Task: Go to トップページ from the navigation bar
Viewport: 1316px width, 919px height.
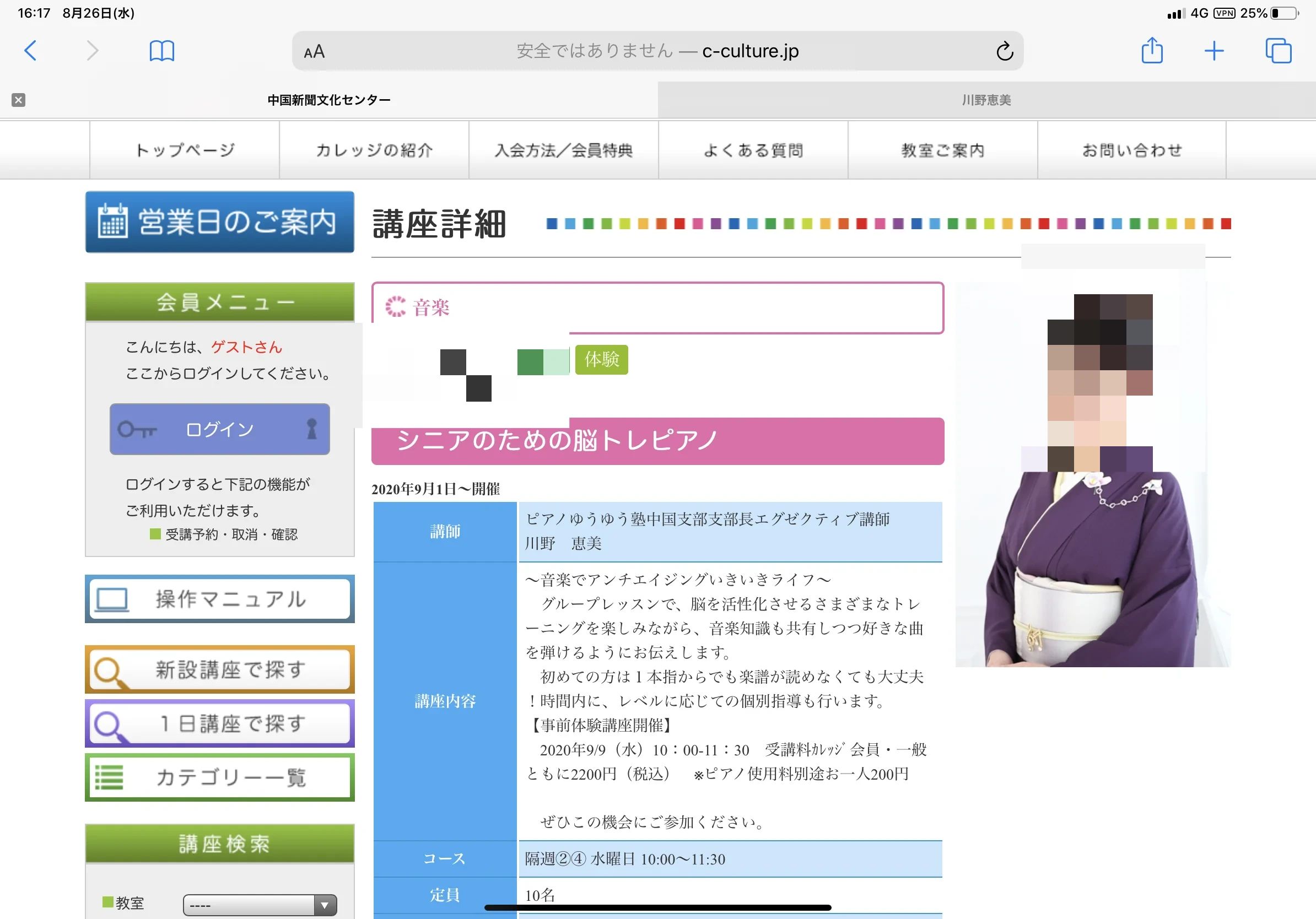Action: (x=184, y=149)
